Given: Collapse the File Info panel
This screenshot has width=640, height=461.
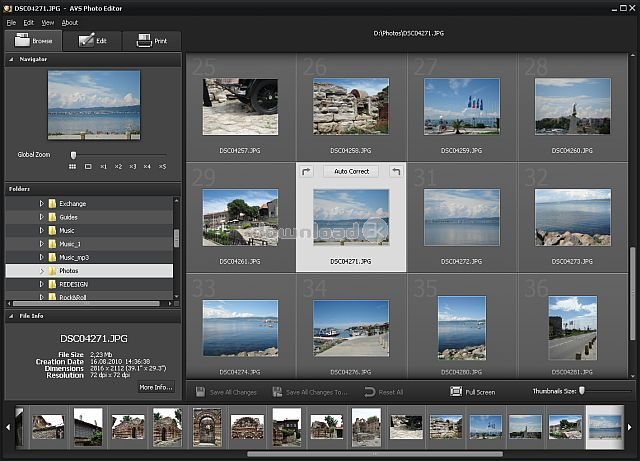Looking at the screenshot, I should point(11,317).
